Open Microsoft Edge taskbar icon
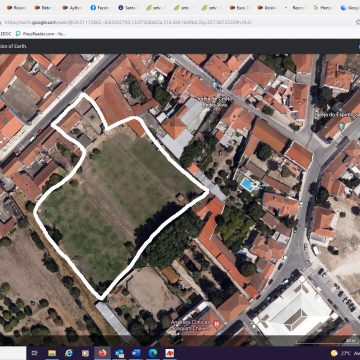 153,353
